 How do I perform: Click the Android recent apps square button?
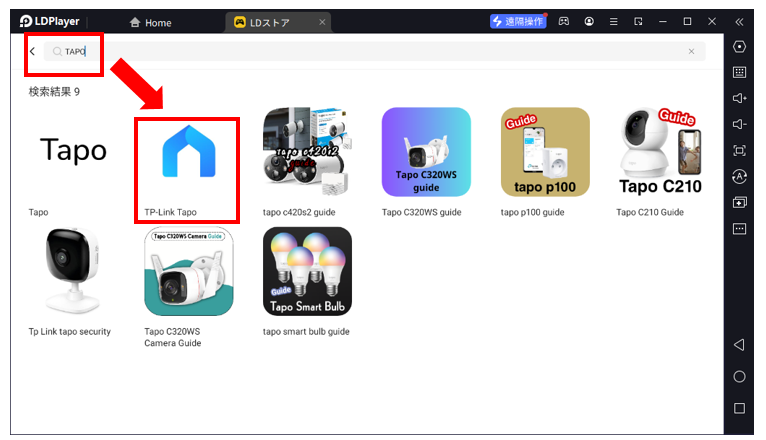point(740,408)
